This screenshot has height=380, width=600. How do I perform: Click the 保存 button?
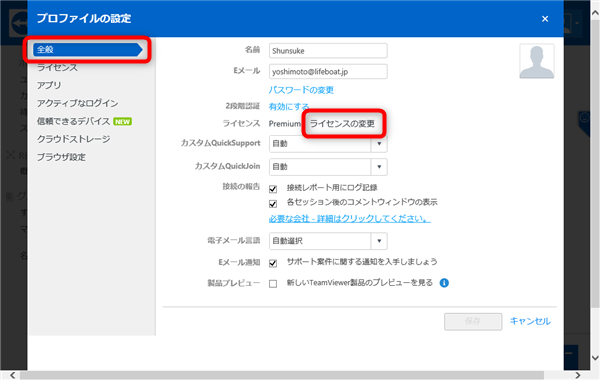pyautogui.click(x=473, y=321)
